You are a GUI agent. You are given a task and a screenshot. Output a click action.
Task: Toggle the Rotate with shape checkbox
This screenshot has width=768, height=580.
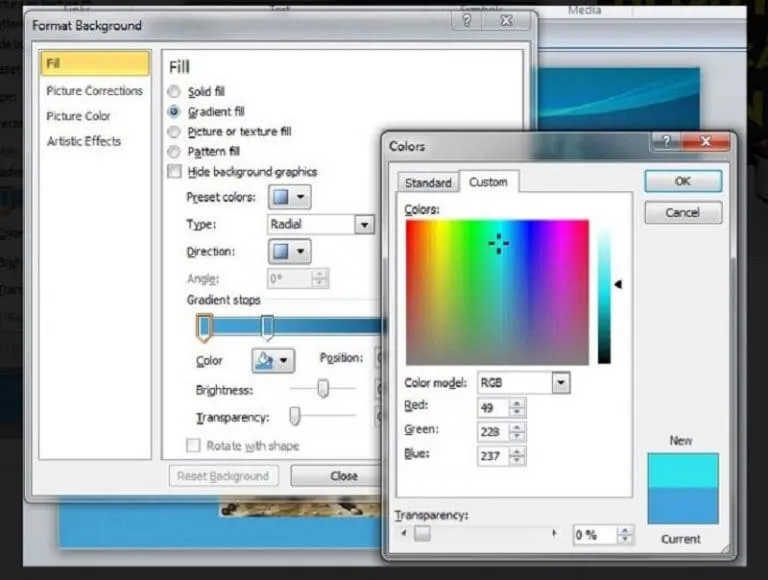(193, 445)
